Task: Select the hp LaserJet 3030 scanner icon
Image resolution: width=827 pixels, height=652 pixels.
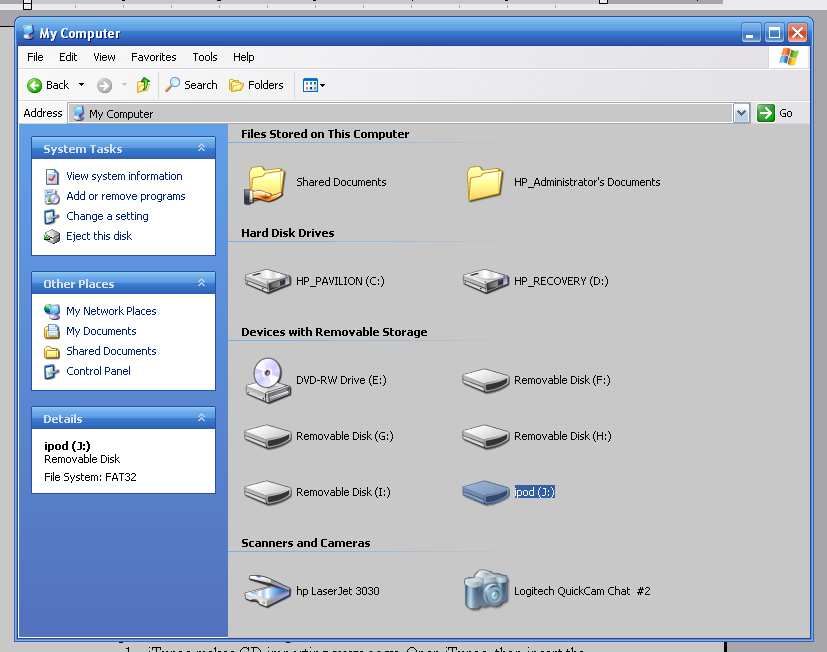Action: pyautogui.click(x=267, y=591)
